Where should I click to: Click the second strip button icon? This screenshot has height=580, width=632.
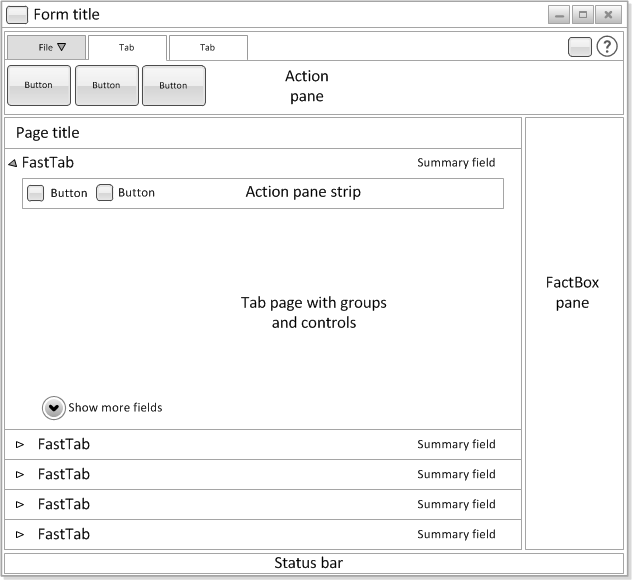click(x=104, y=192)
